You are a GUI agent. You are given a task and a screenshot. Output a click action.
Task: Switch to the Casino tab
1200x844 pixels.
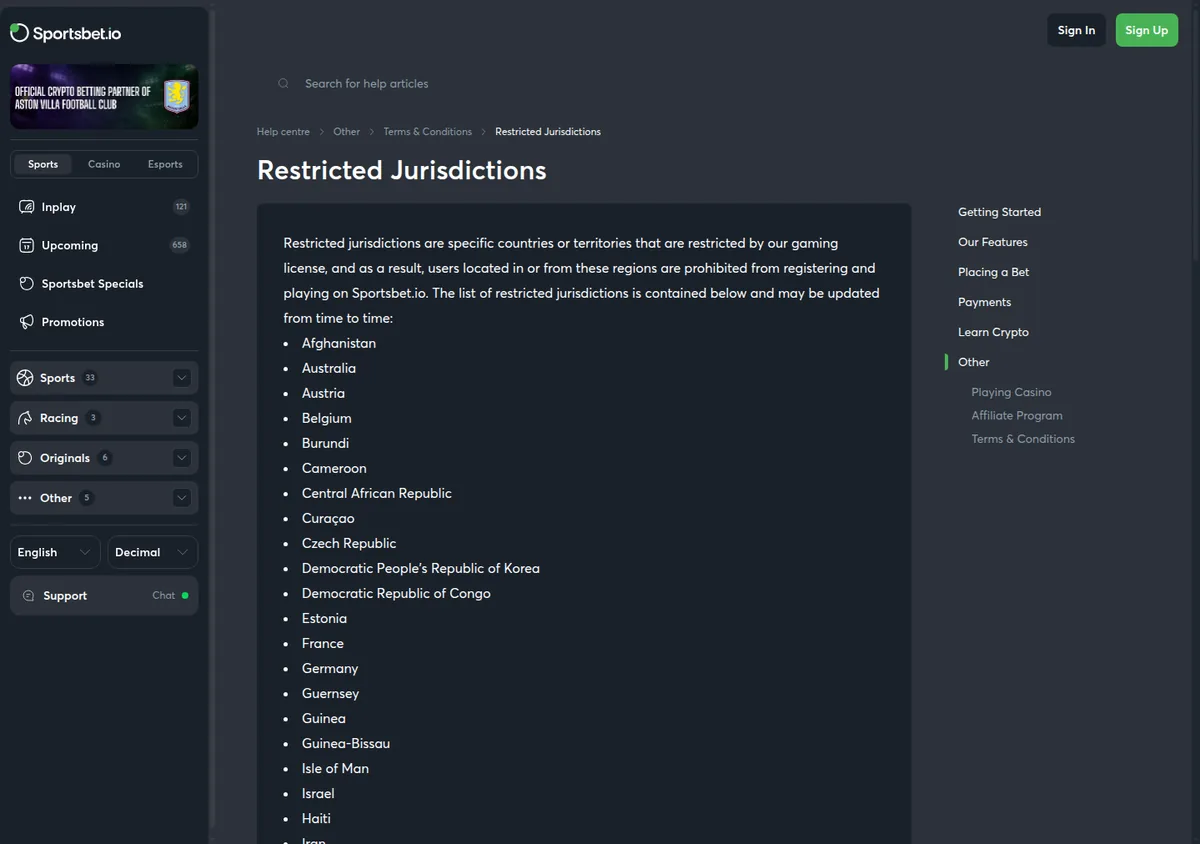coord(104,164)
